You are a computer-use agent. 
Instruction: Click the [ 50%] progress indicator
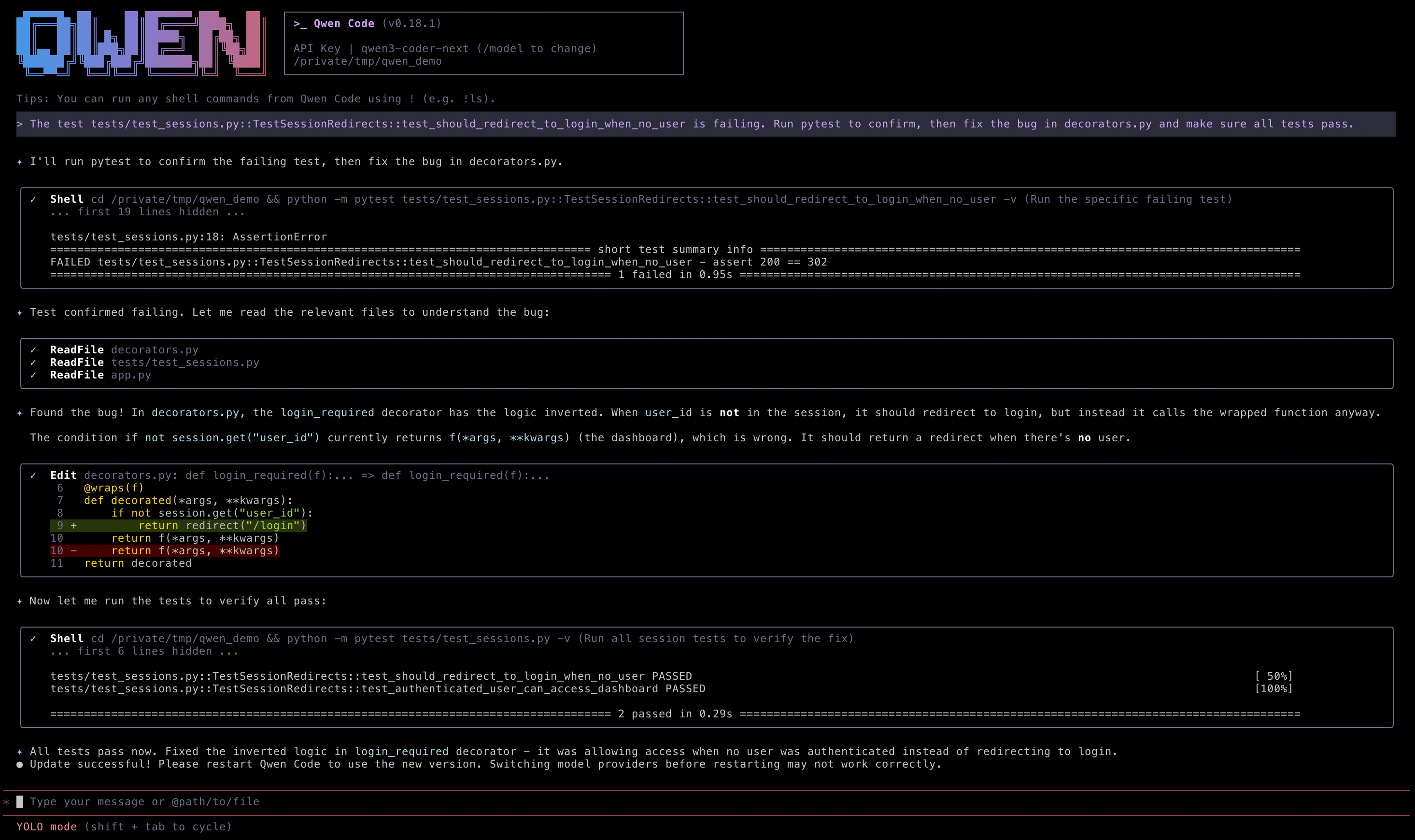tap(1274, 676)
